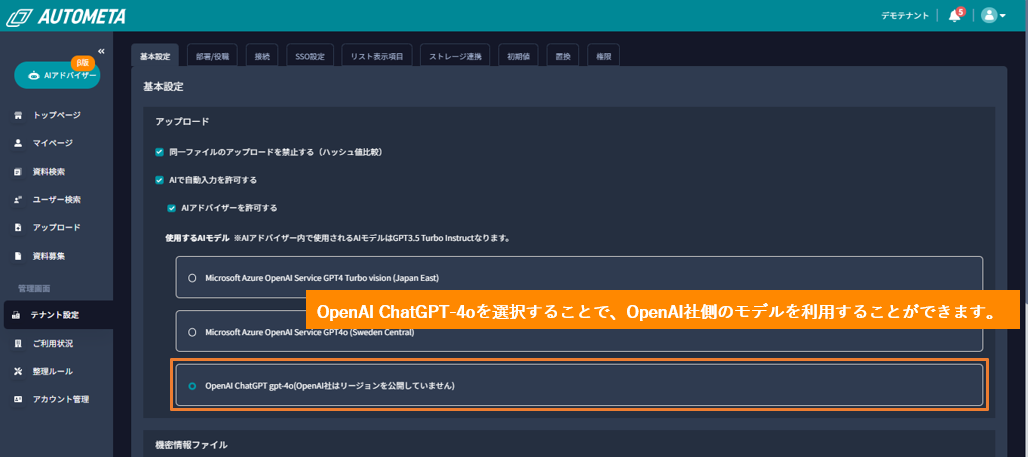This screenshot has width=1028, height=457.
Task: Click the 使用するAIモデル label
Action: click(x=196, y=239)
